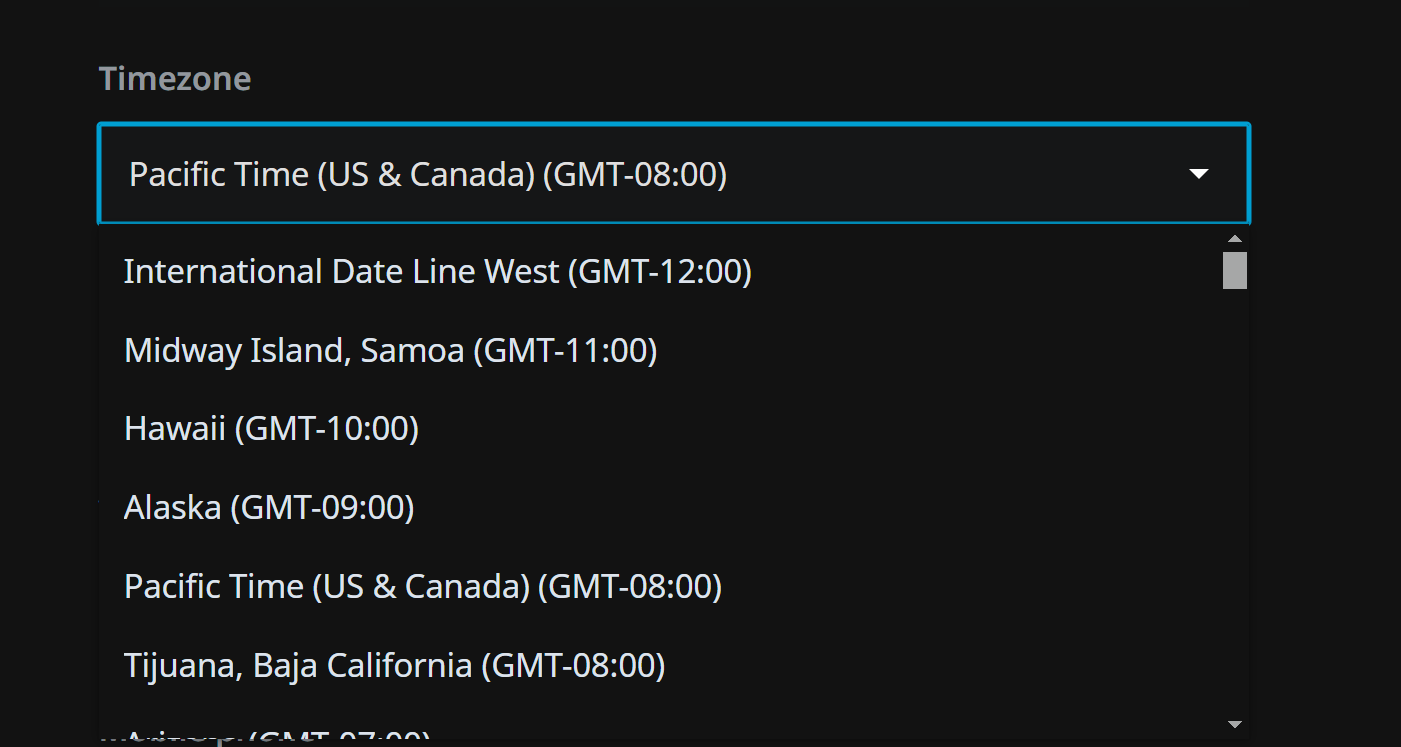The width and height of the screenshot is (1401, 747).
Task: Click the Timezone field label
Action: (175, 79)
